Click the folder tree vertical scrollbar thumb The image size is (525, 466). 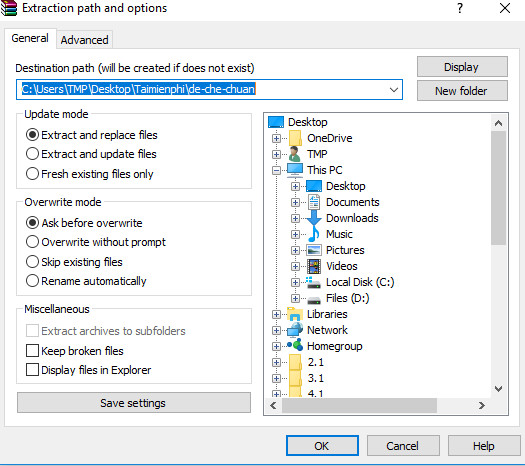click(x=498, y=188)
